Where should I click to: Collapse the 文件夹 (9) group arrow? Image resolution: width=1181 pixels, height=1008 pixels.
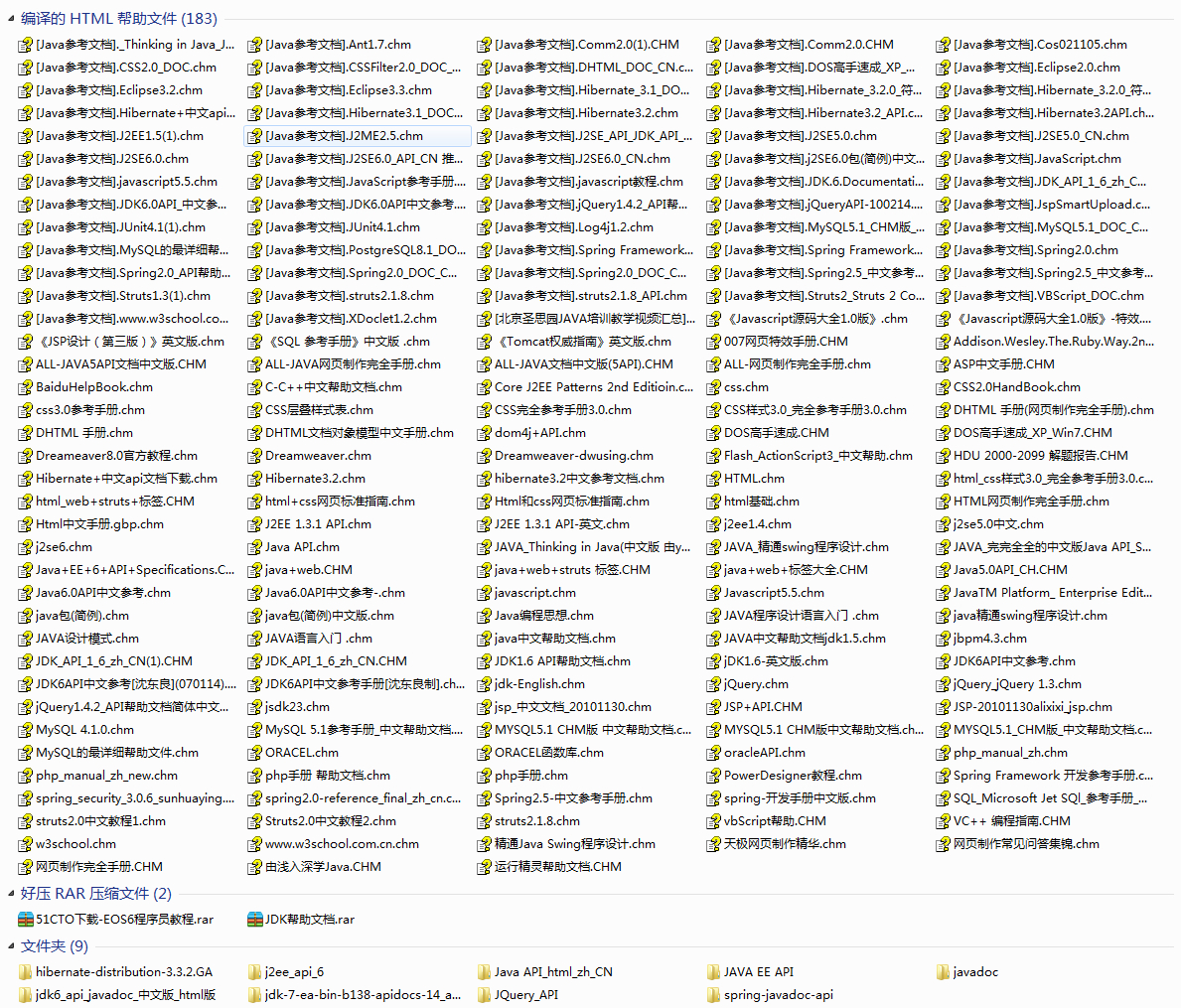click(x=11, y=946)
